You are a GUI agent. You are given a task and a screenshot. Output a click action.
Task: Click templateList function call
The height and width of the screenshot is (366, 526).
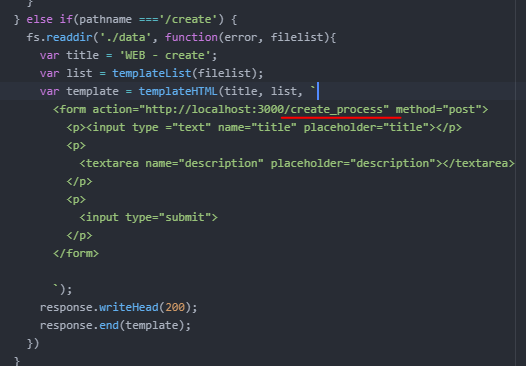(152, 73)
